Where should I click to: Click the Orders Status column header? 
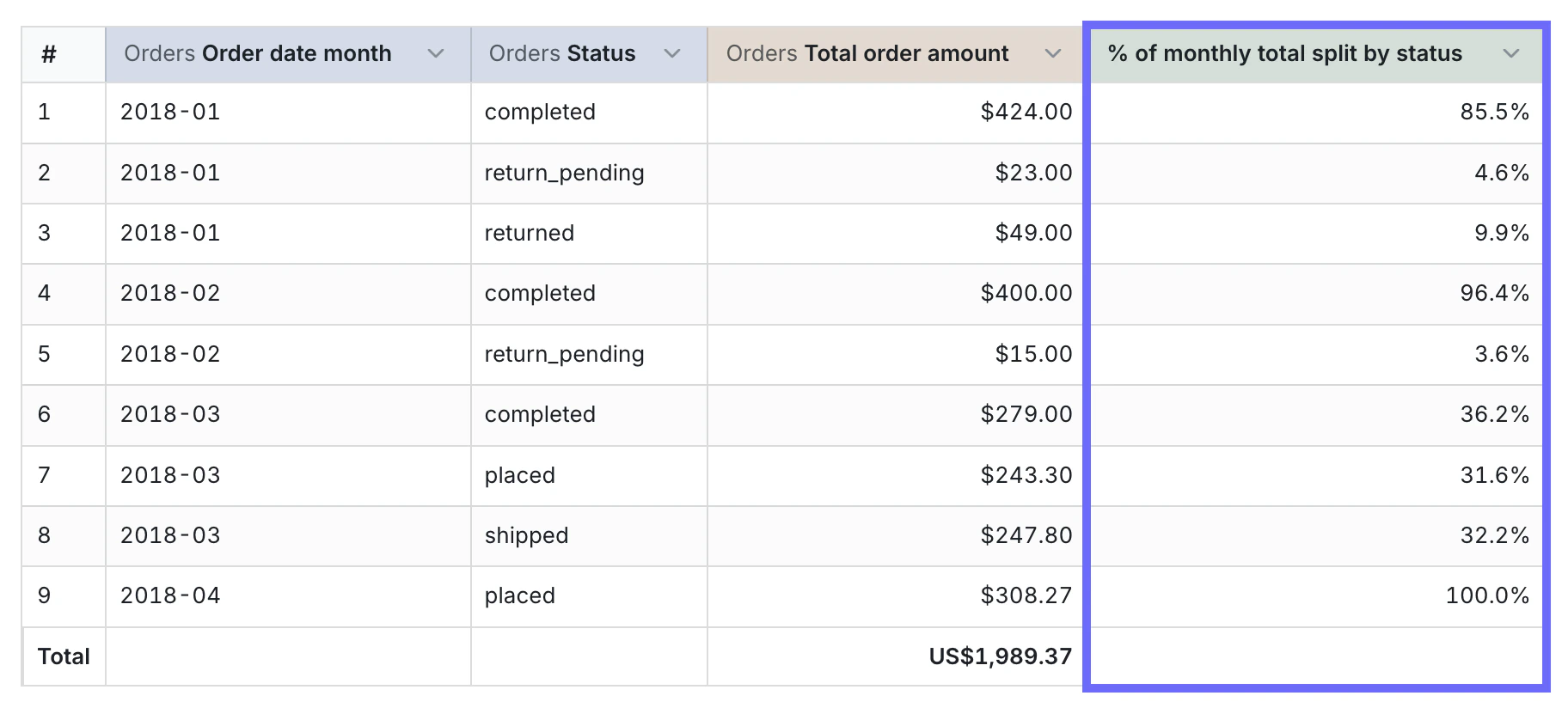coord(562,53)
